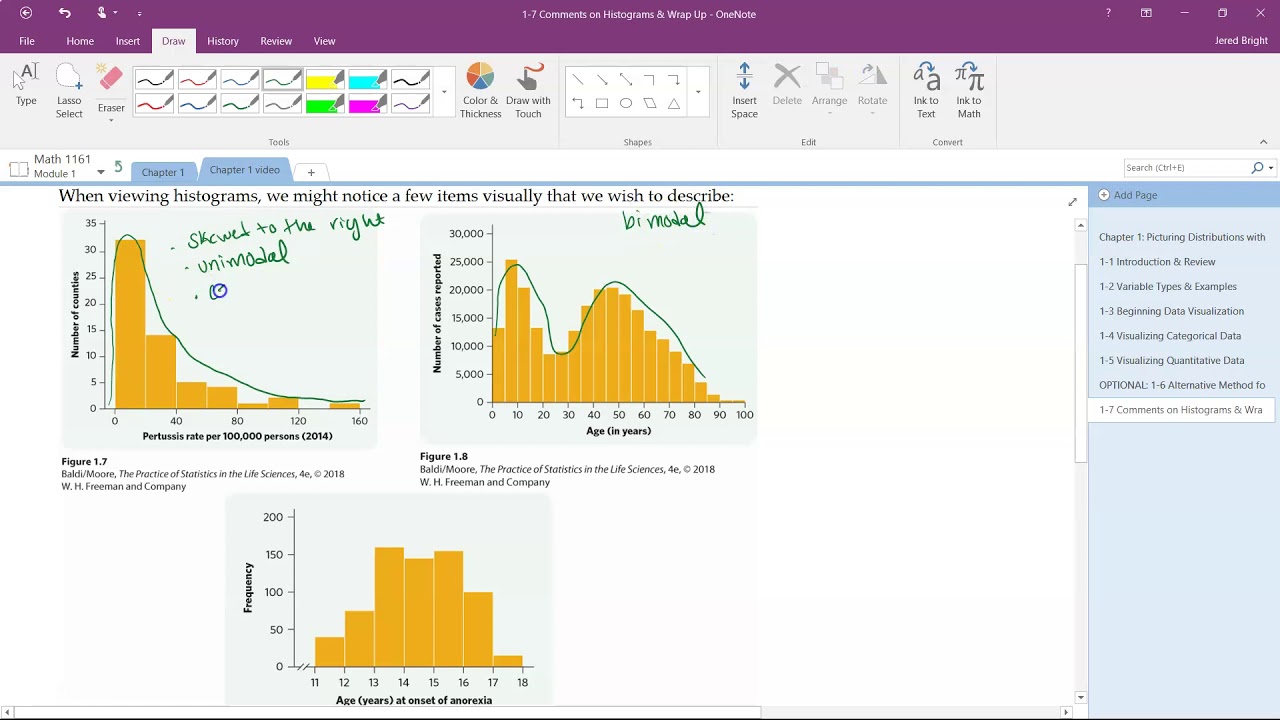Insert Space on the page

point(744,91)
